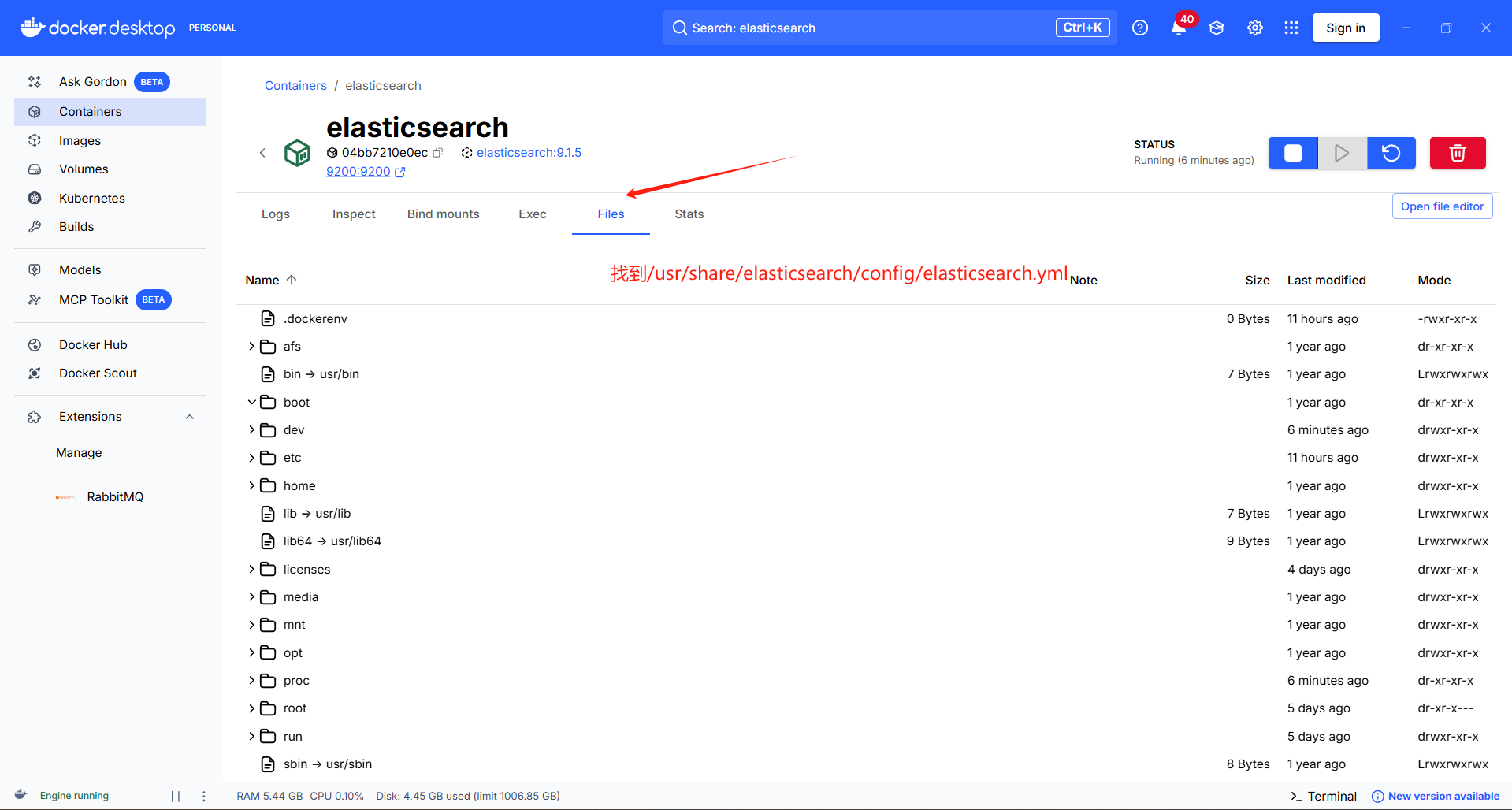Restart the elasticsearch container
Screen dimensions: 1512x810
click(x=1391, y=152)
